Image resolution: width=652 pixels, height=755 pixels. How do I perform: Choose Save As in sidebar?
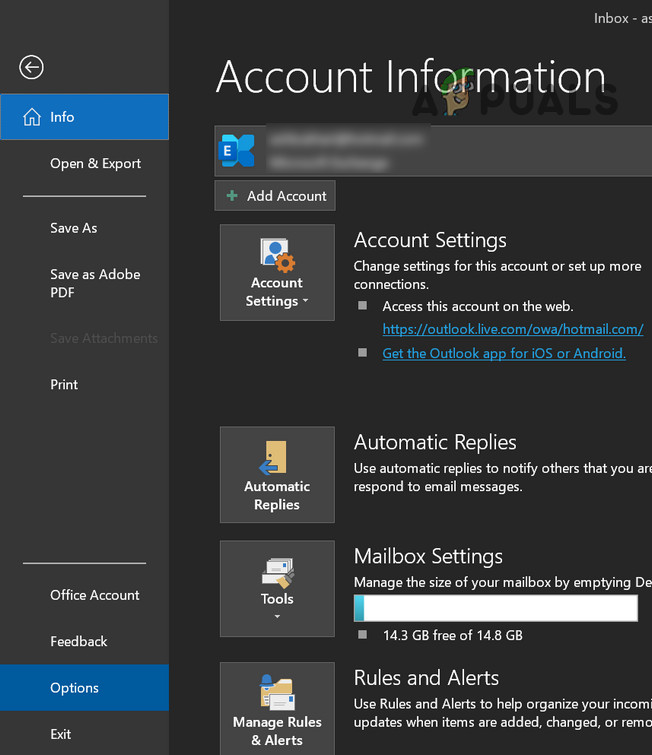[x=73, y=228]
